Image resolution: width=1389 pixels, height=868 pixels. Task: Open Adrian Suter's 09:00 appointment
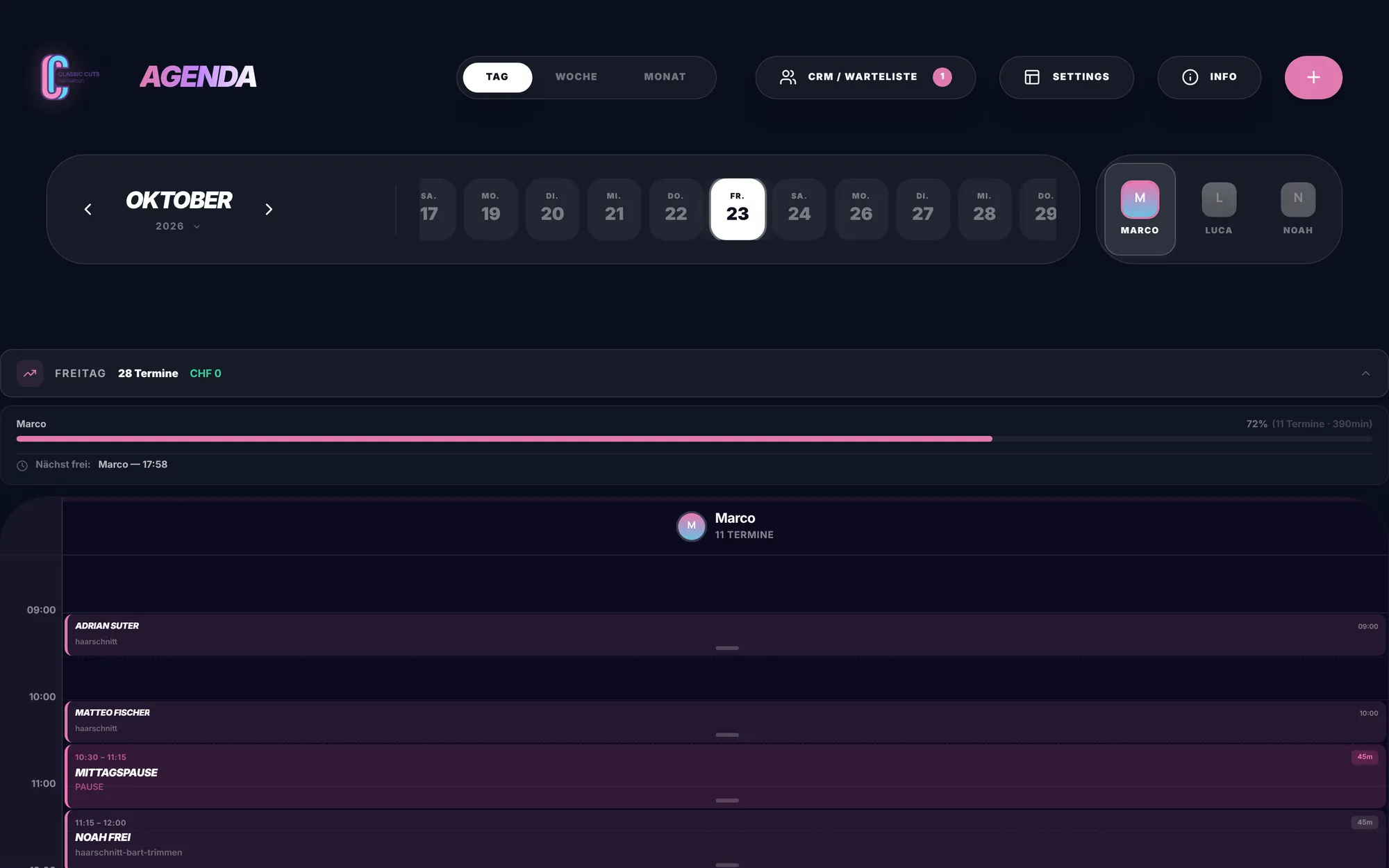pyautogui.click(x=725, y=634)
